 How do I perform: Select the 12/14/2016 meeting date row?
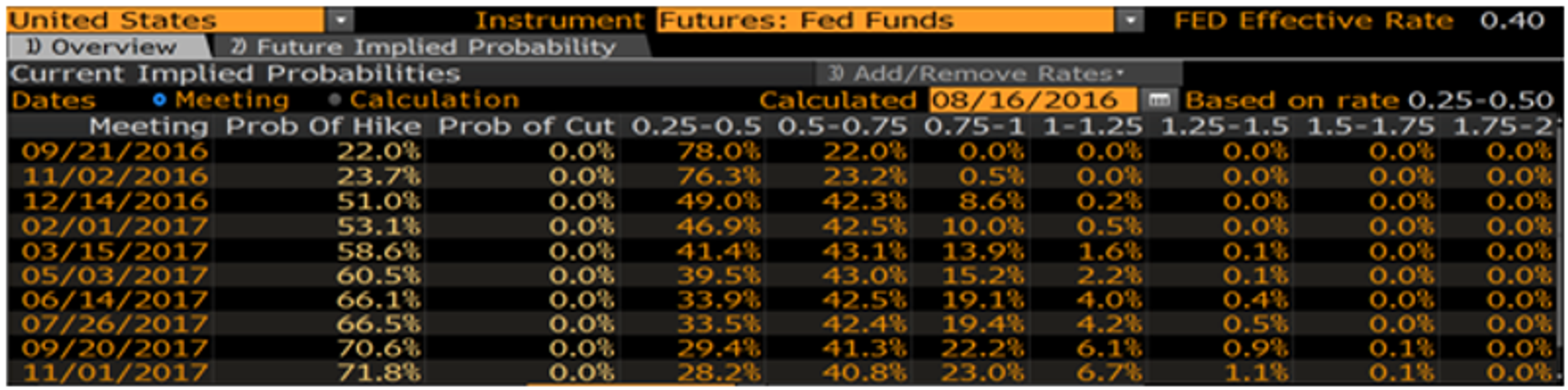tap(115, 201)
